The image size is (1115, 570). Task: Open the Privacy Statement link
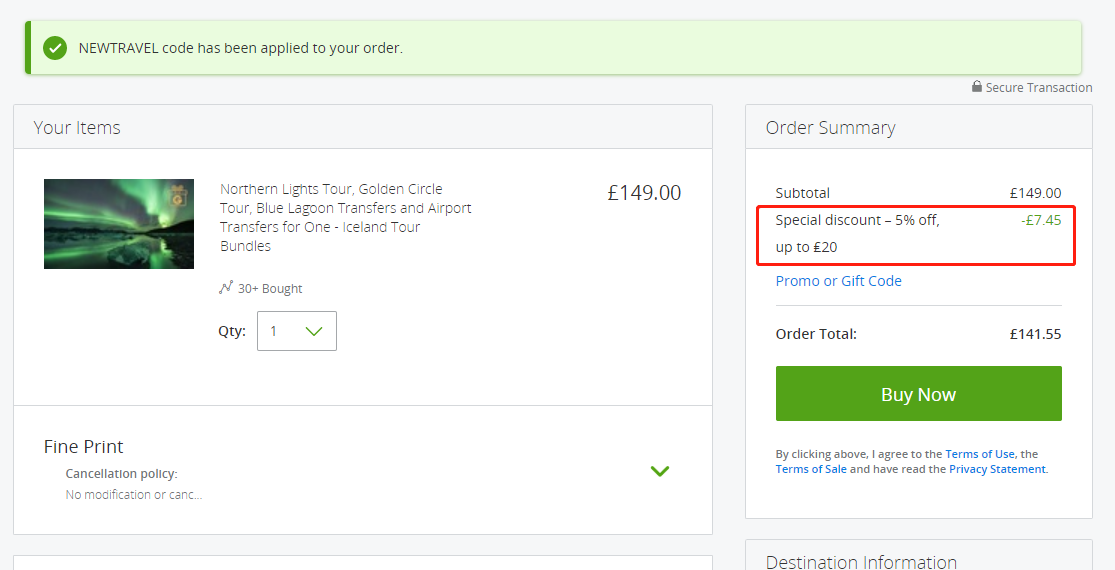(997, 469)
